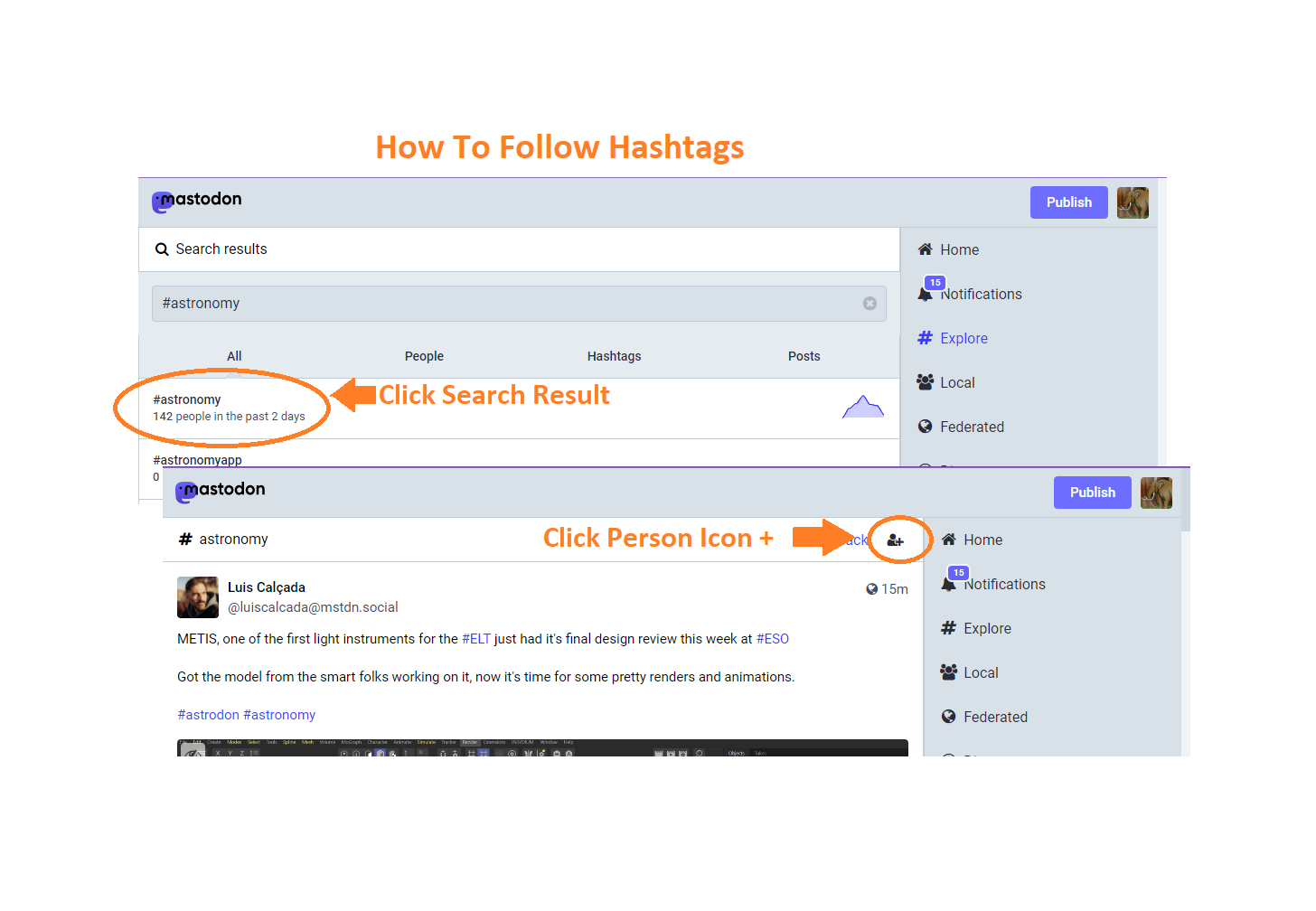Click the astronomy hashtag trend sparkline
This screenshot has width=1316, height=911.
click(863, 407)
